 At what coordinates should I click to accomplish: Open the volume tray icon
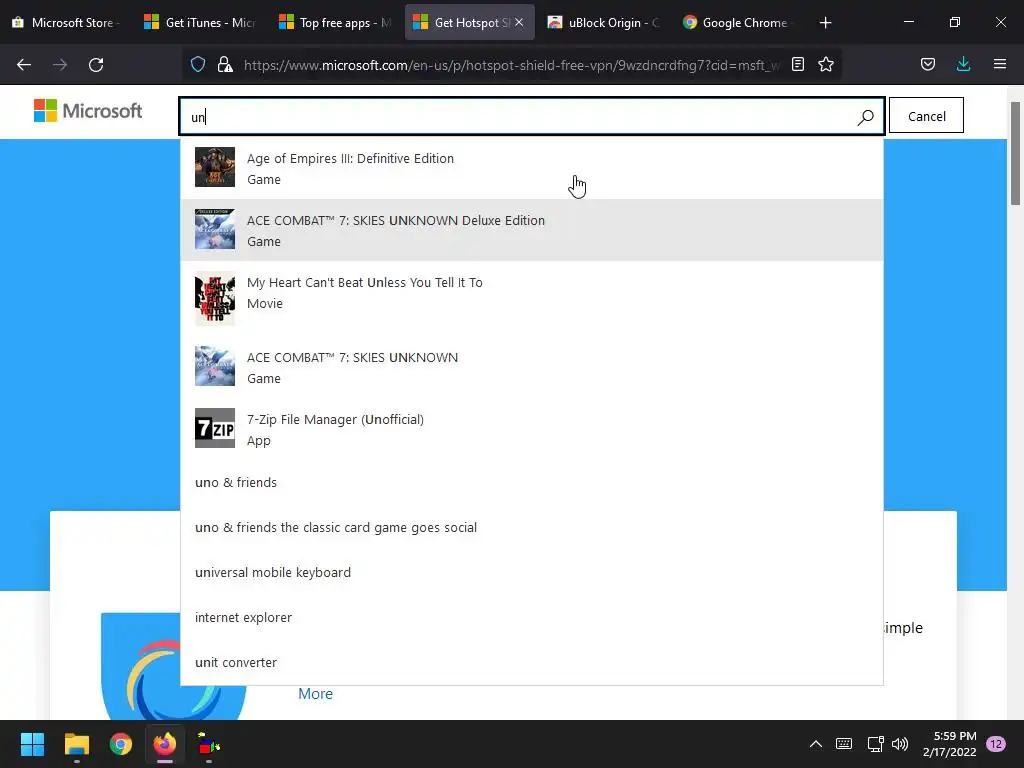point(900,744)
